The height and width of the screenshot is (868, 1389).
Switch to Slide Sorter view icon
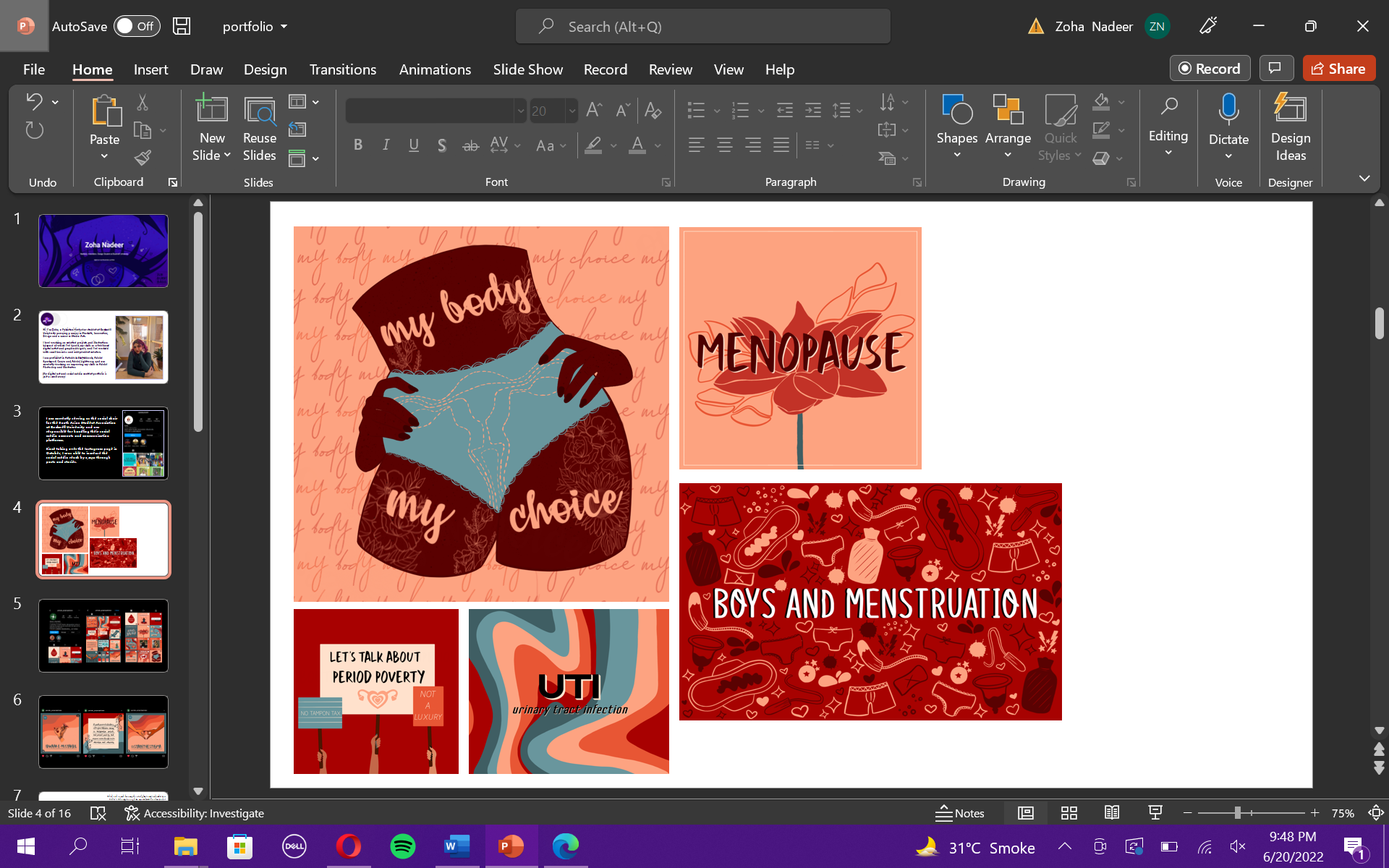tap(1069, 813)
